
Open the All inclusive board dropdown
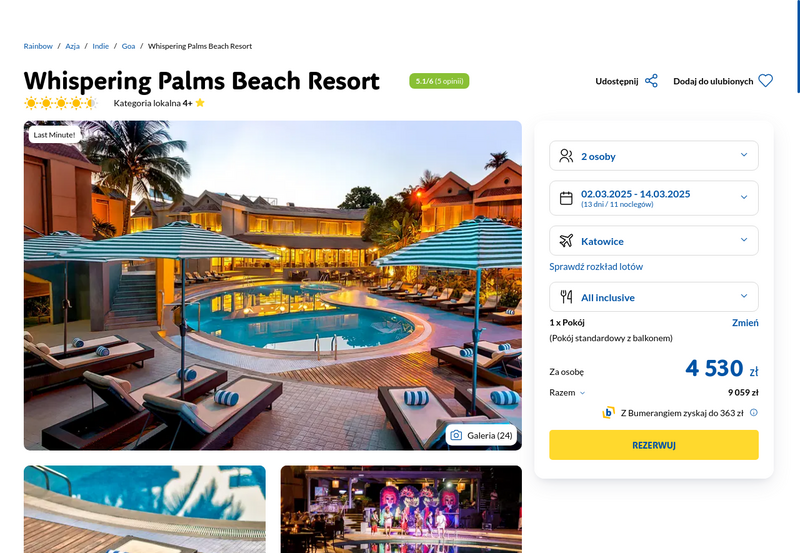pyautogui.click(x=654, y=297)
